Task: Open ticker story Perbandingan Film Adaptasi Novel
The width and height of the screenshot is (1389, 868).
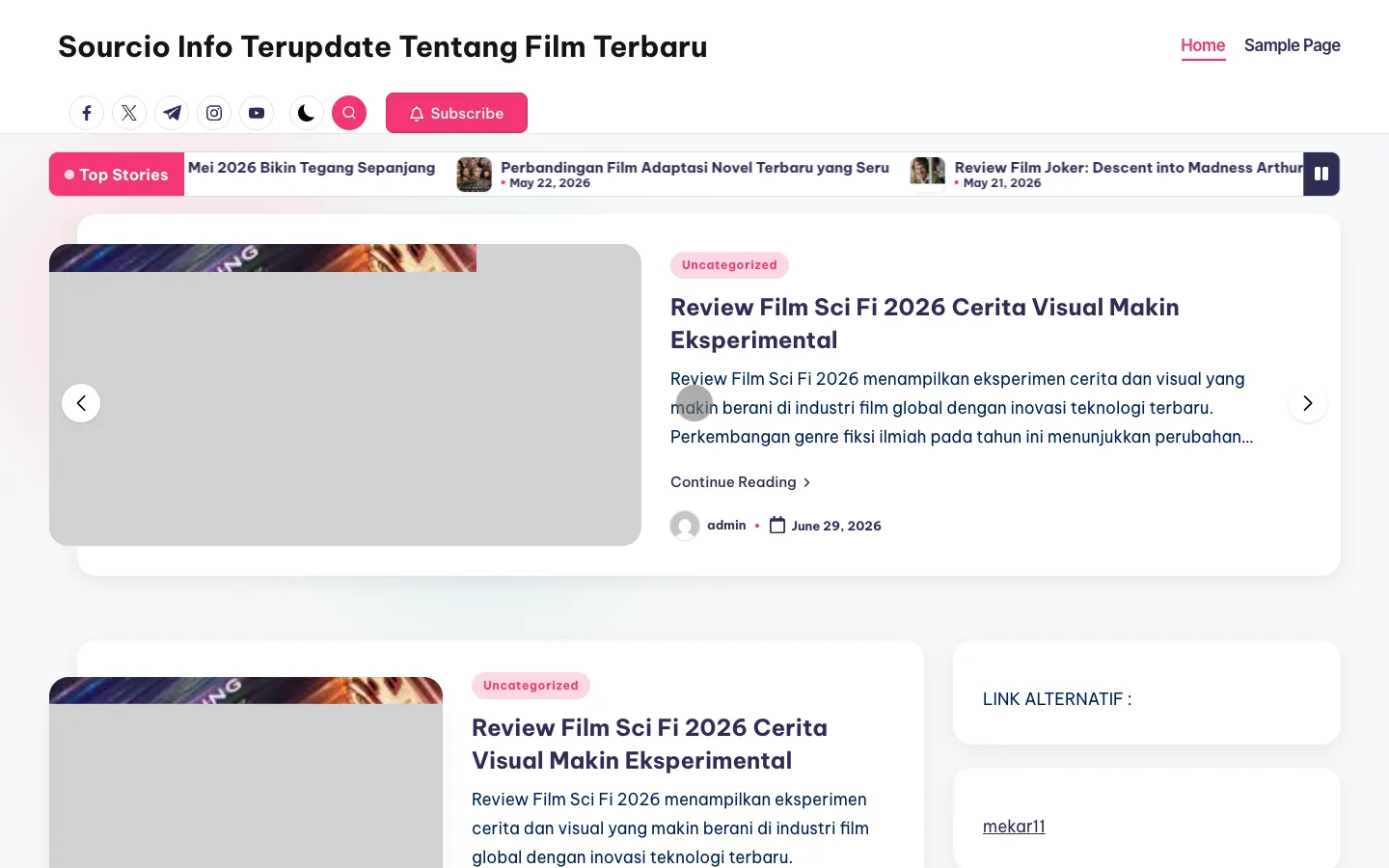Action: pyautogui.click(x=694, y=167)
